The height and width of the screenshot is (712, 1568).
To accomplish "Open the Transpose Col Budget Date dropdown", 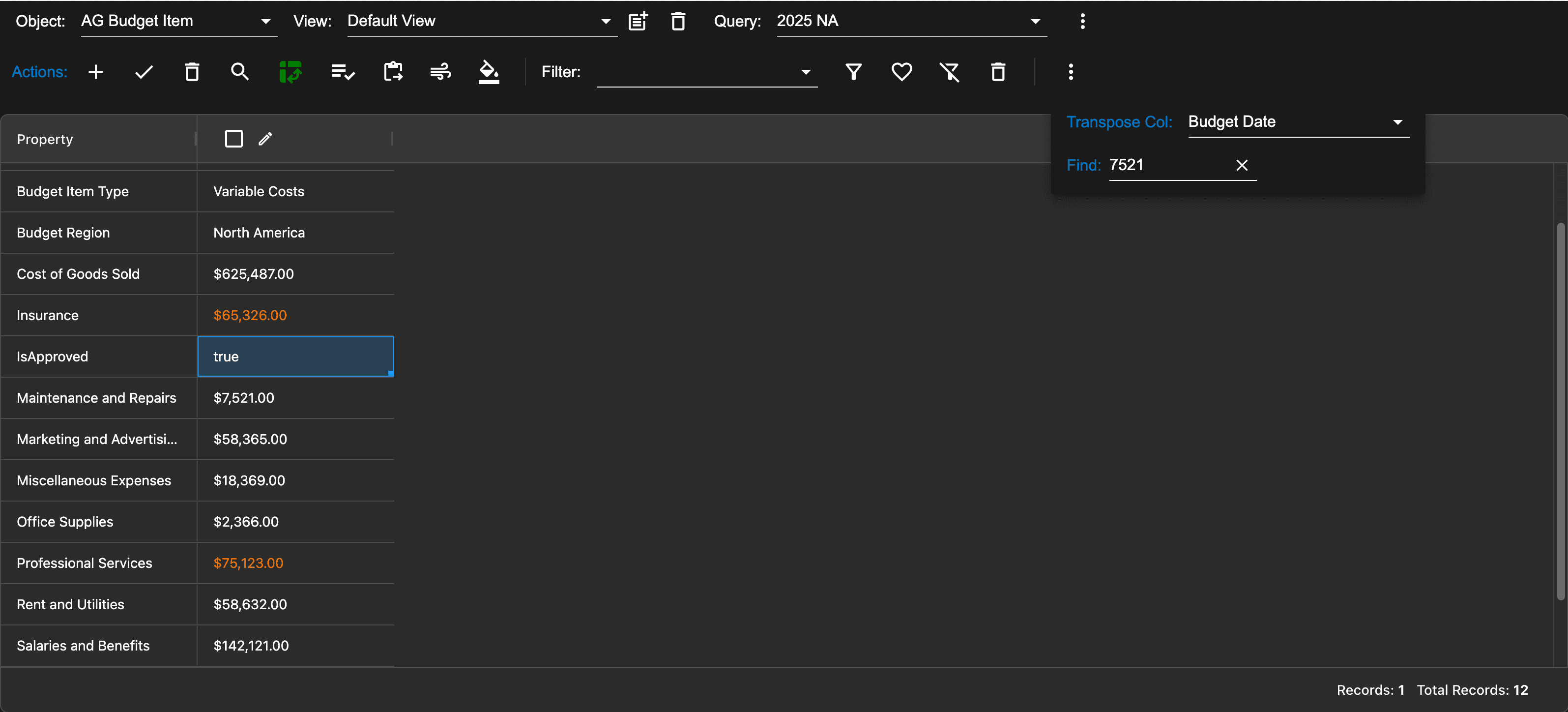I will [x=1297, y=122].
